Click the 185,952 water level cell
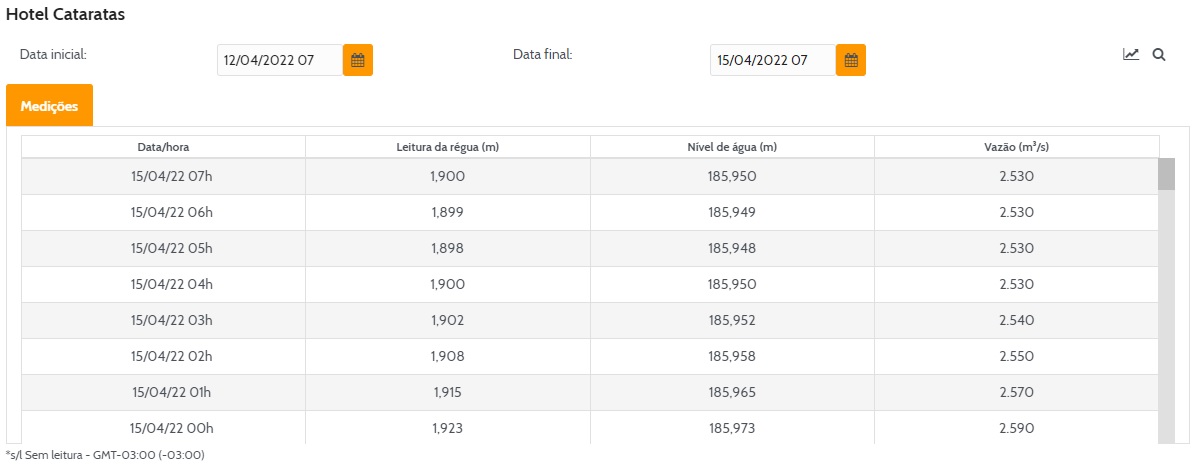Viewport: 1194px width, 466px height. [732, 320]
